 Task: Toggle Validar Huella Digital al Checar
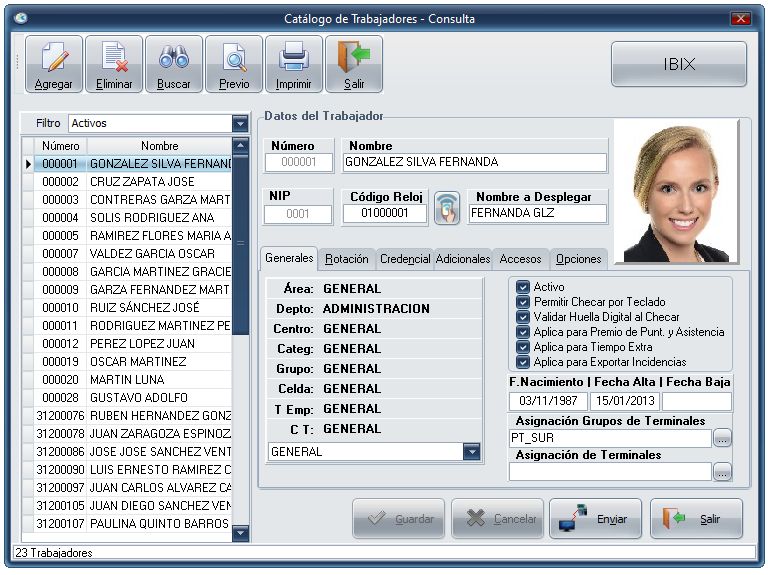523,317
